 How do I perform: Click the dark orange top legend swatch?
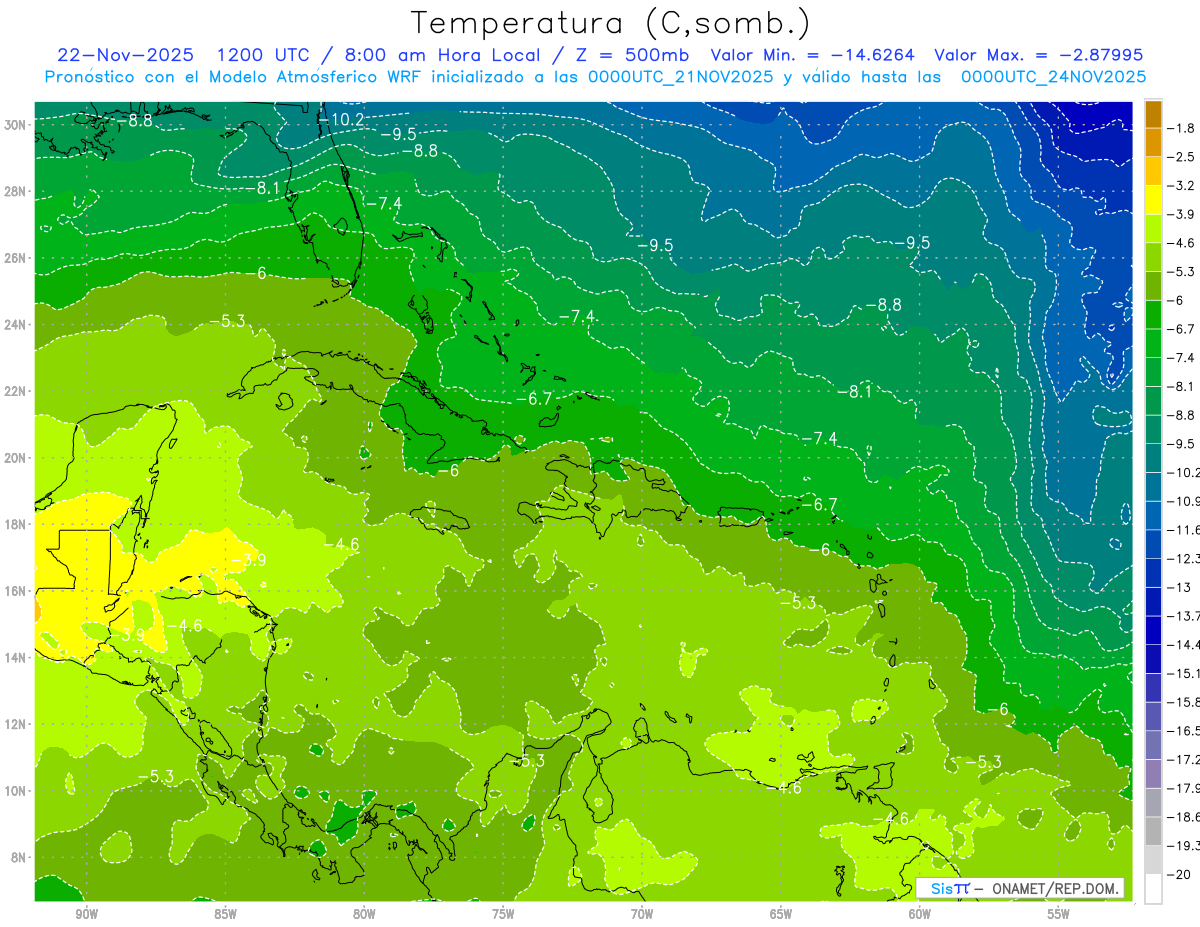(x=1153, y=114)
